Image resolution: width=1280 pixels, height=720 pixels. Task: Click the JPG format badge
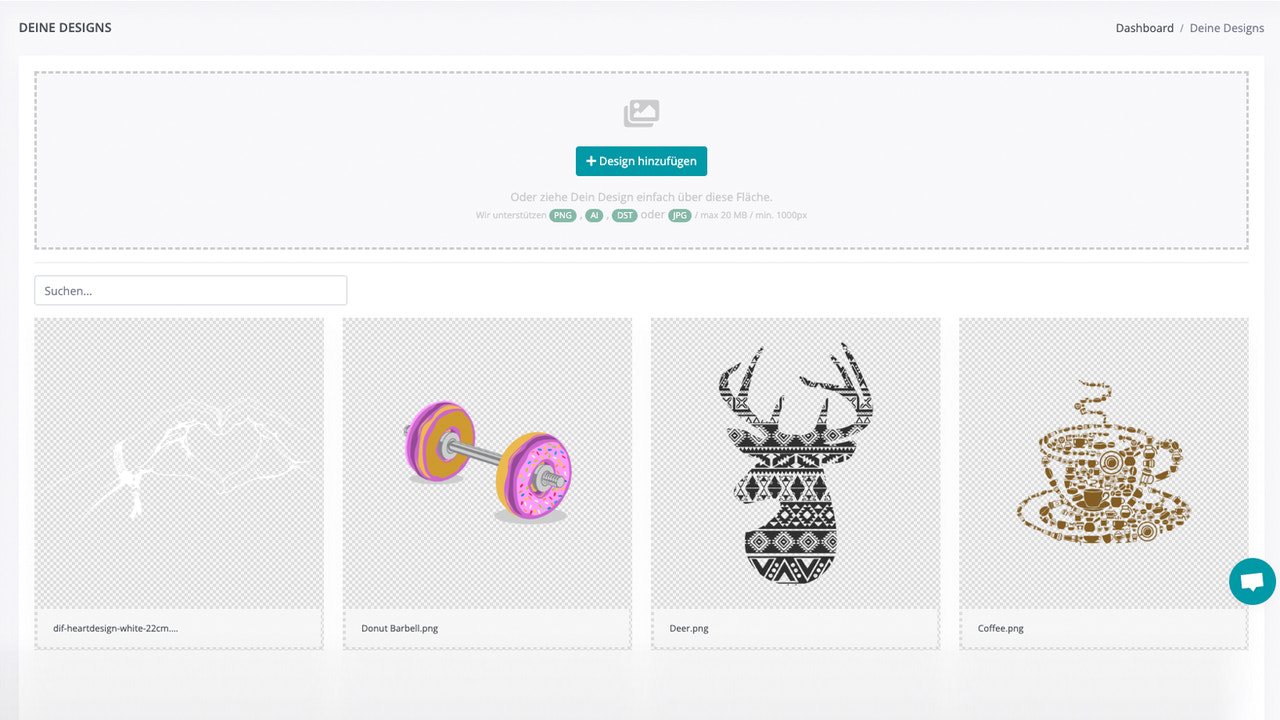coord(679,215)
